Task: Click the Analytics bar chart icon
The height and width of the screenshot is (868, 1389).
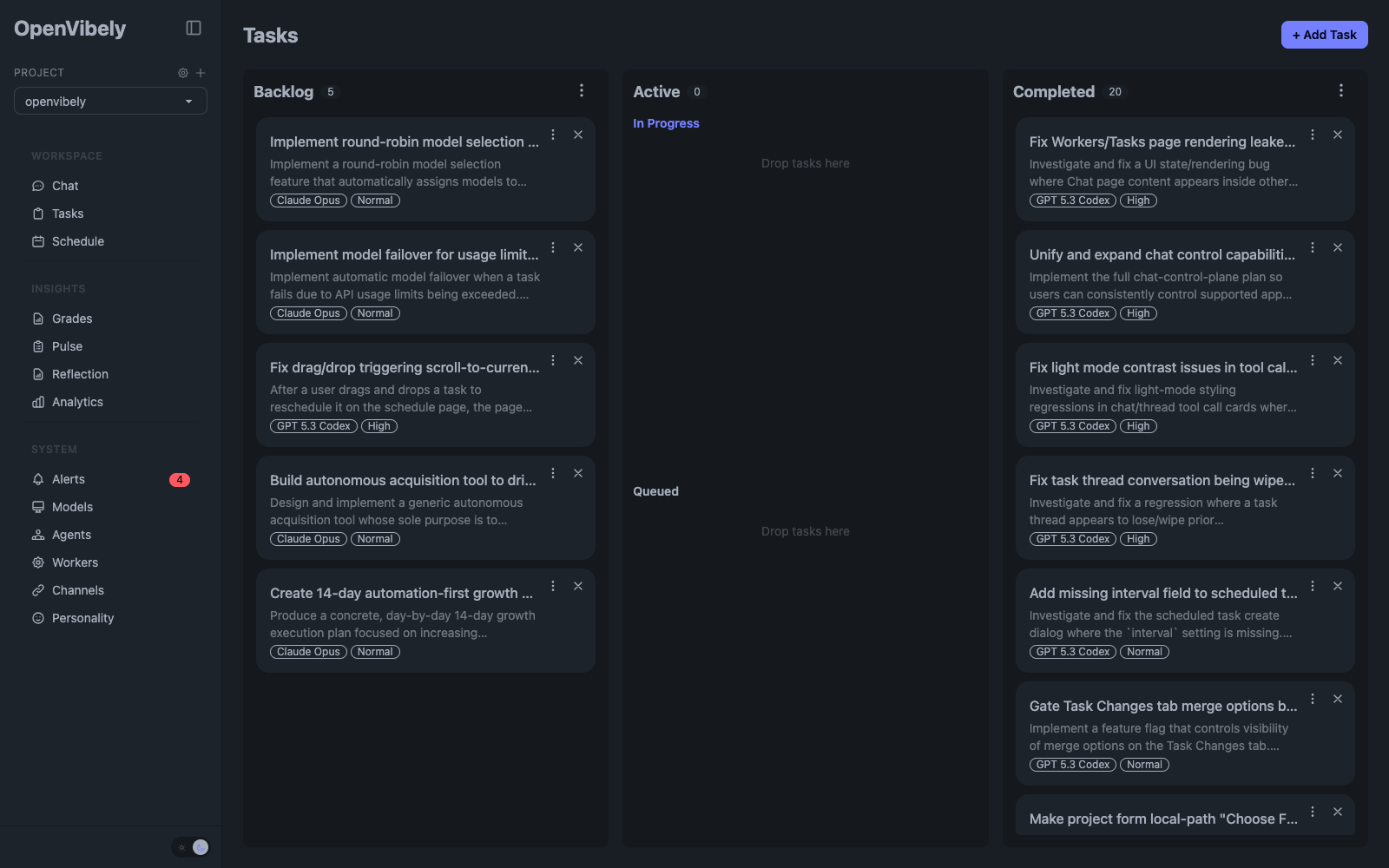Action: pos(38,402)
